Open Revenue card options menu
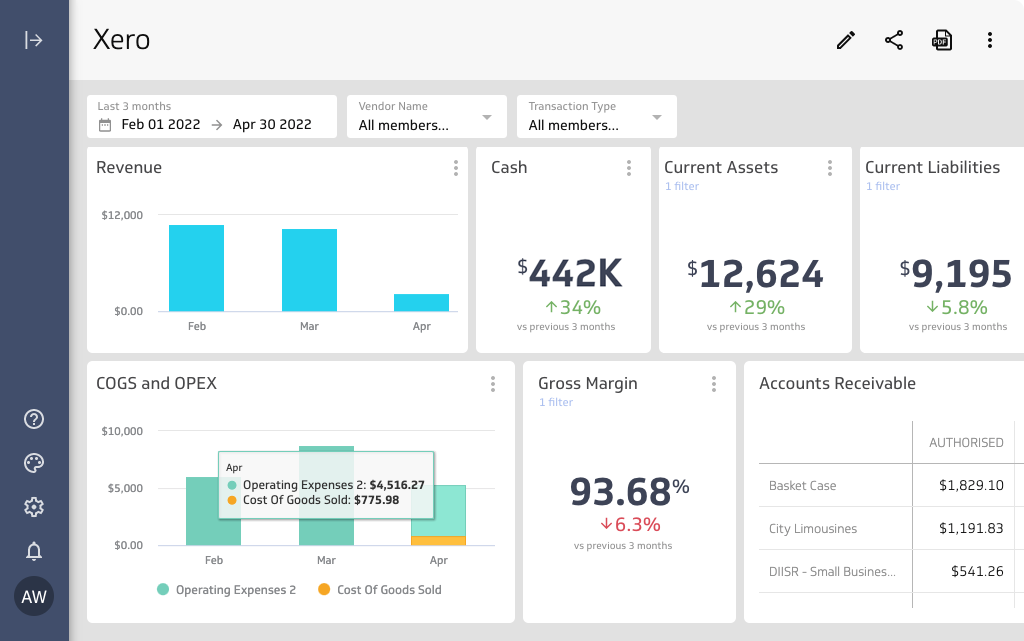 coord(456,168)
